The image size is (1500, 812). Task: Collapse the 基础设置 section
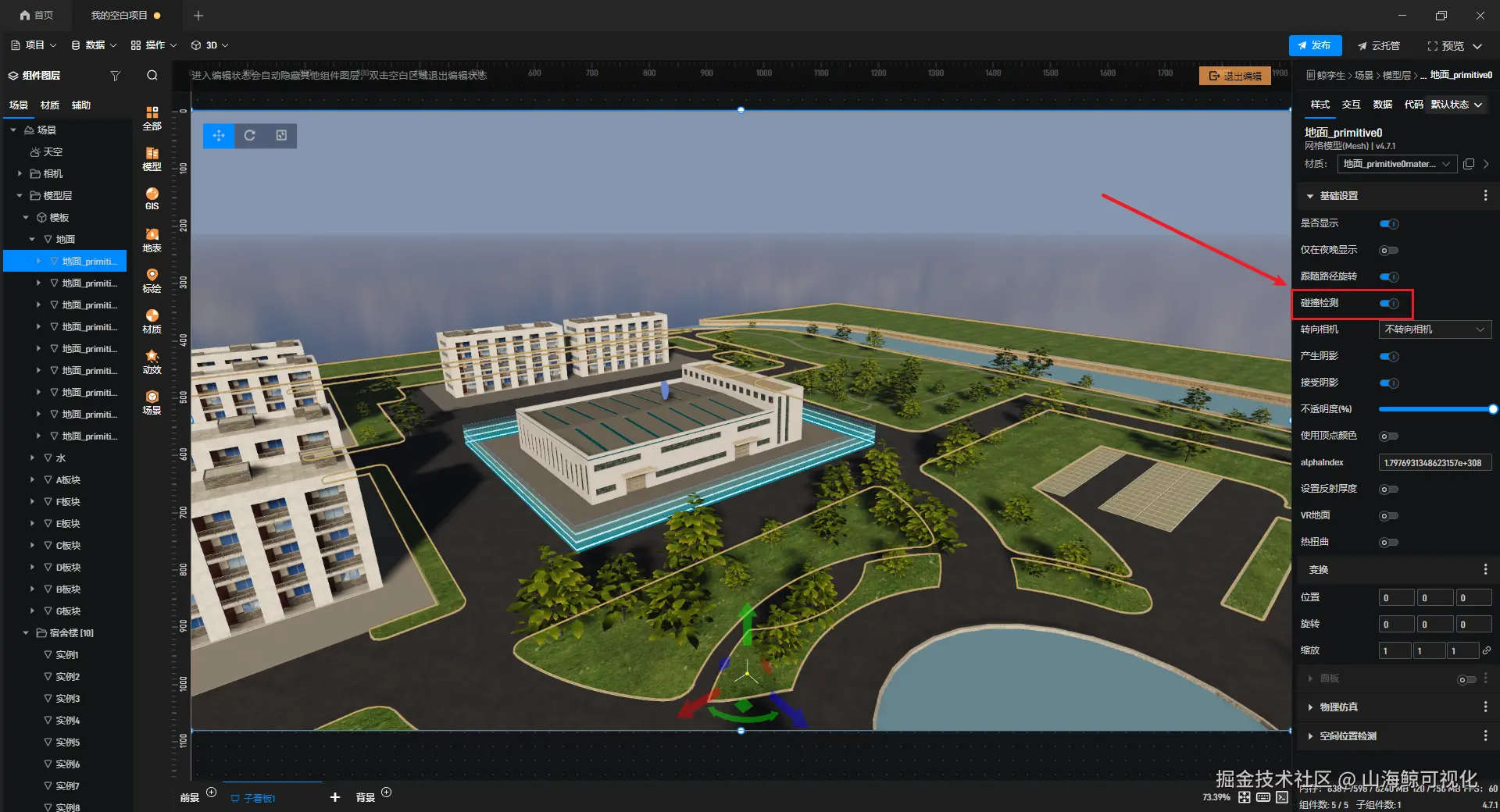click(x=1310, y=196)
